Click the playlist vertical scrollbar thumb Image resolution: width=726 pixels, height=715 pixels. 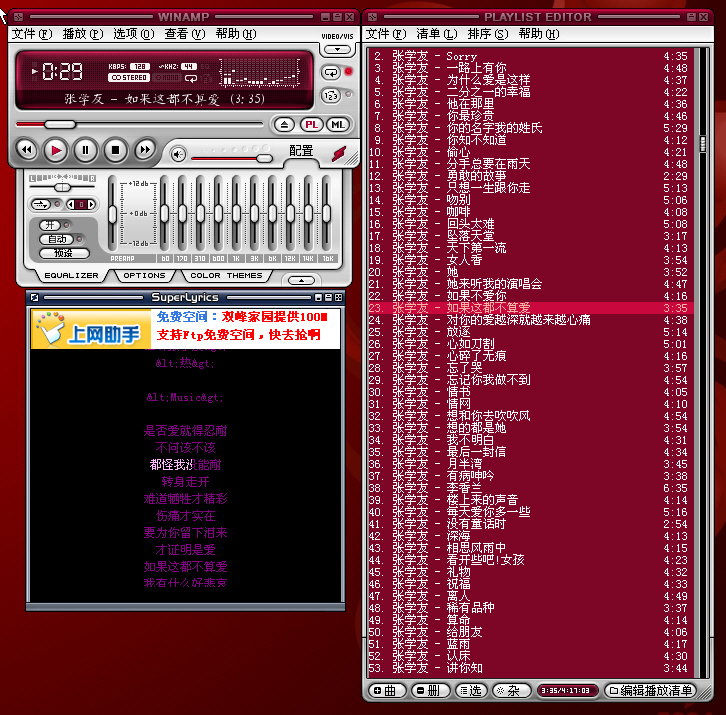(703, 144)
